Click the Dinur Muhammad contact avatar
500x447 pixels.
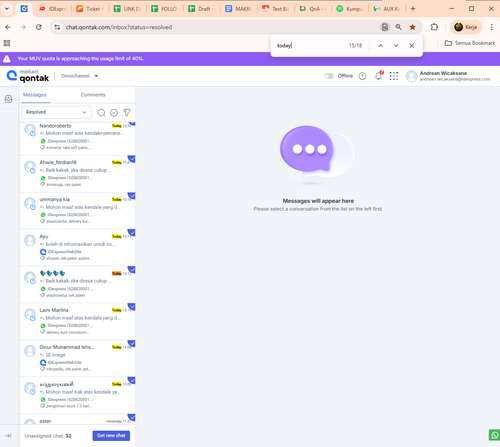pos(30,351)
